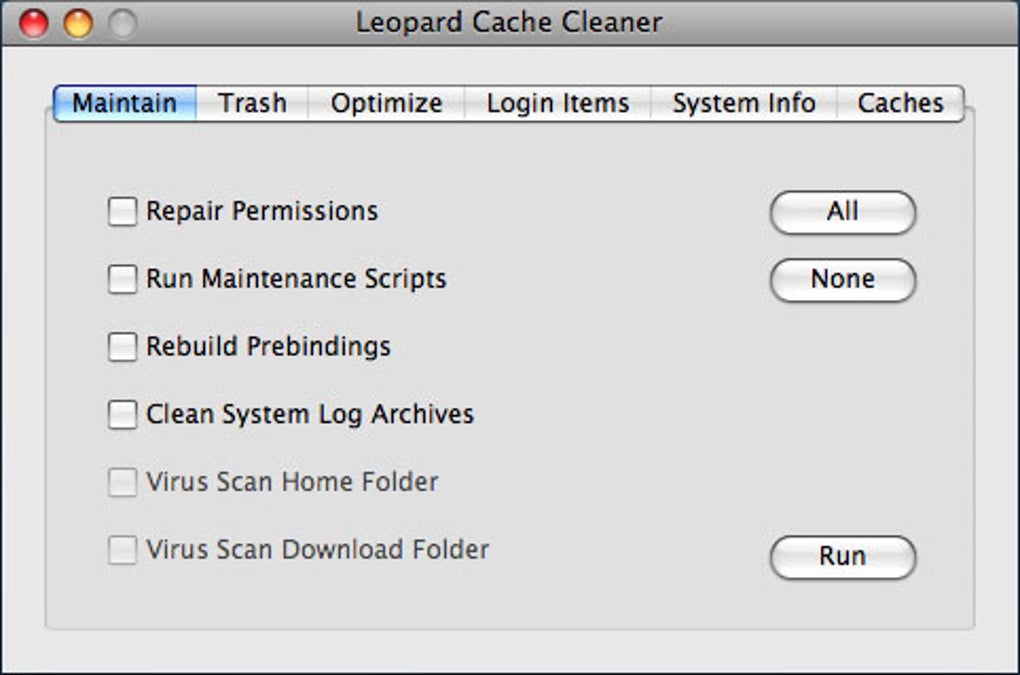The width and height of the screenshot is (1020, 675).
Task: Click the Maintain tab
Action: (x=124, y=104)
